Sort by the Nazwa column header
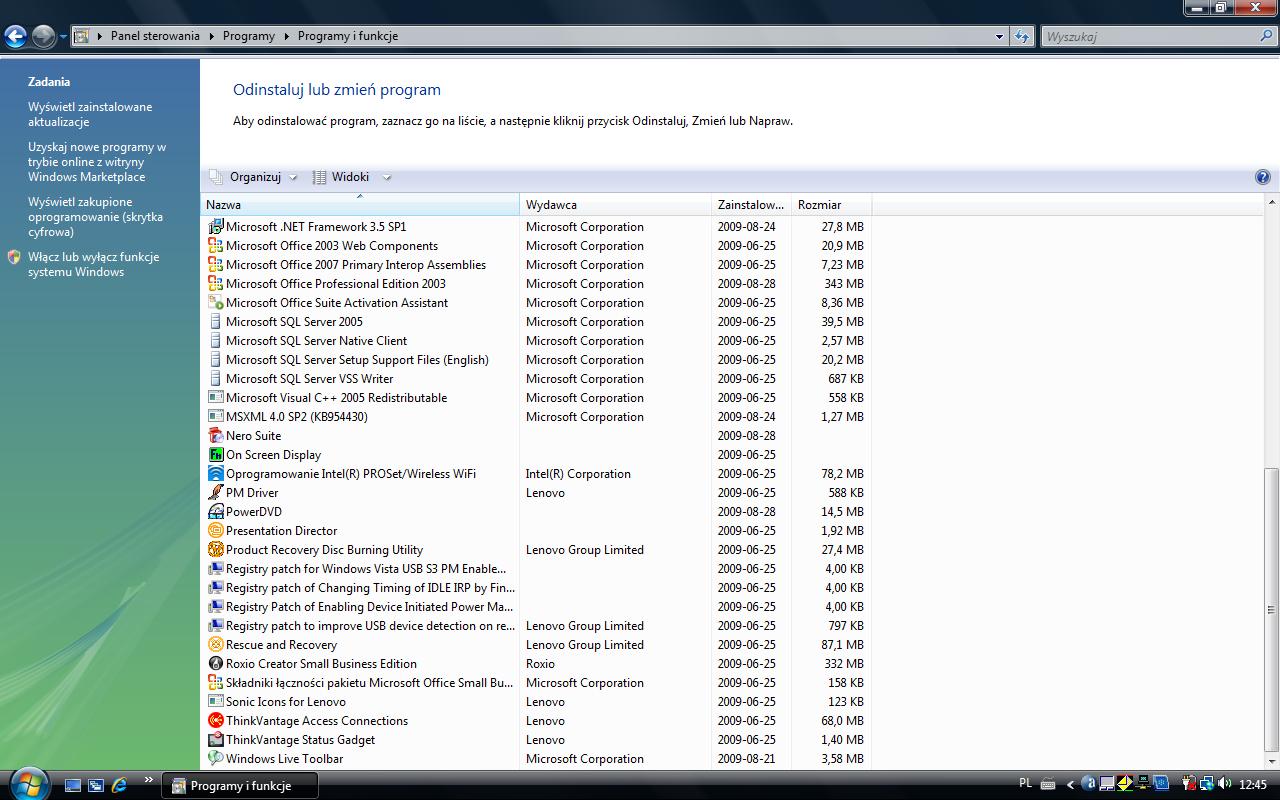Viewport: 1280px width, 800px height. tap(360, 204)
